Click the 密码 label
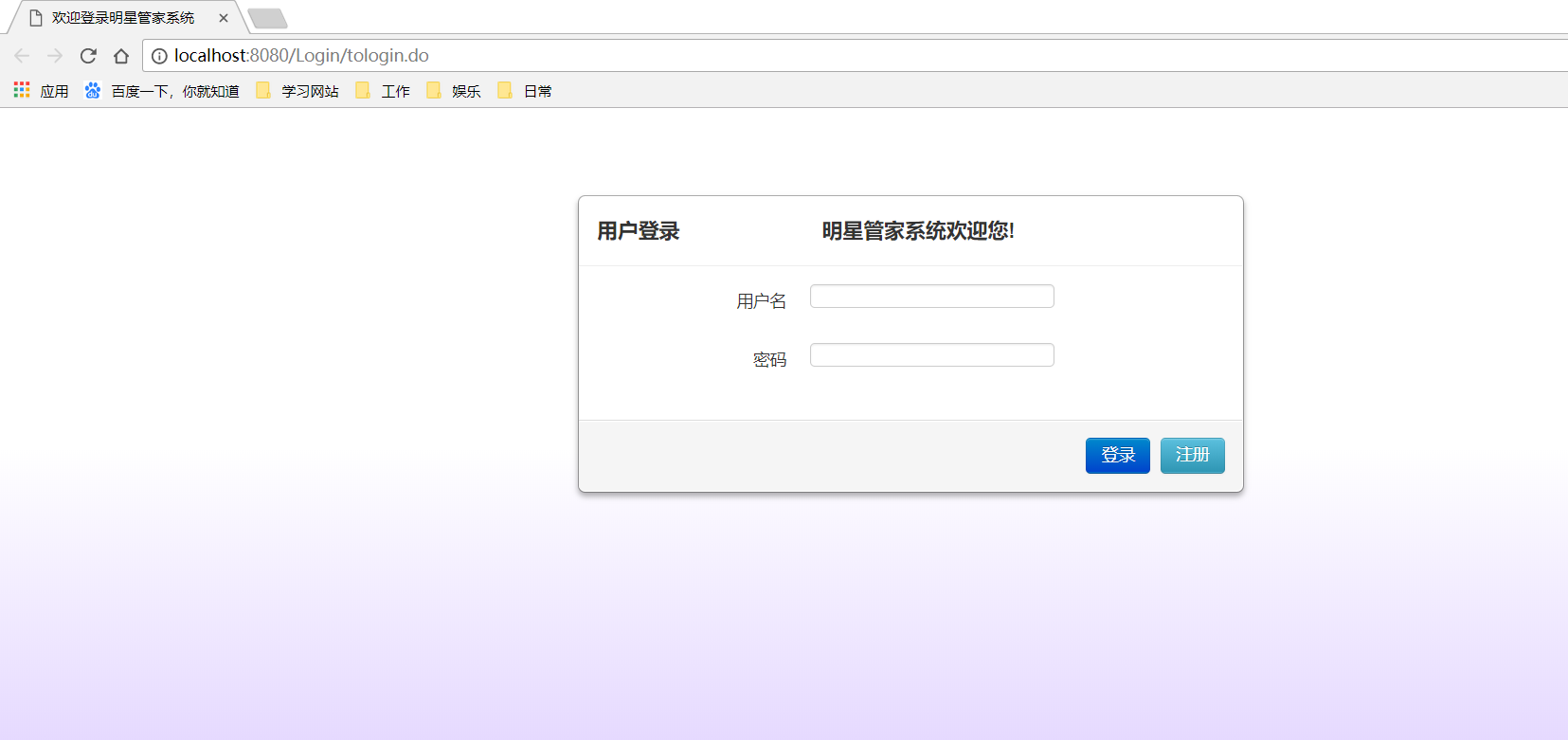The height and width of the screenshot is (740, 1568). click(770, 360)
